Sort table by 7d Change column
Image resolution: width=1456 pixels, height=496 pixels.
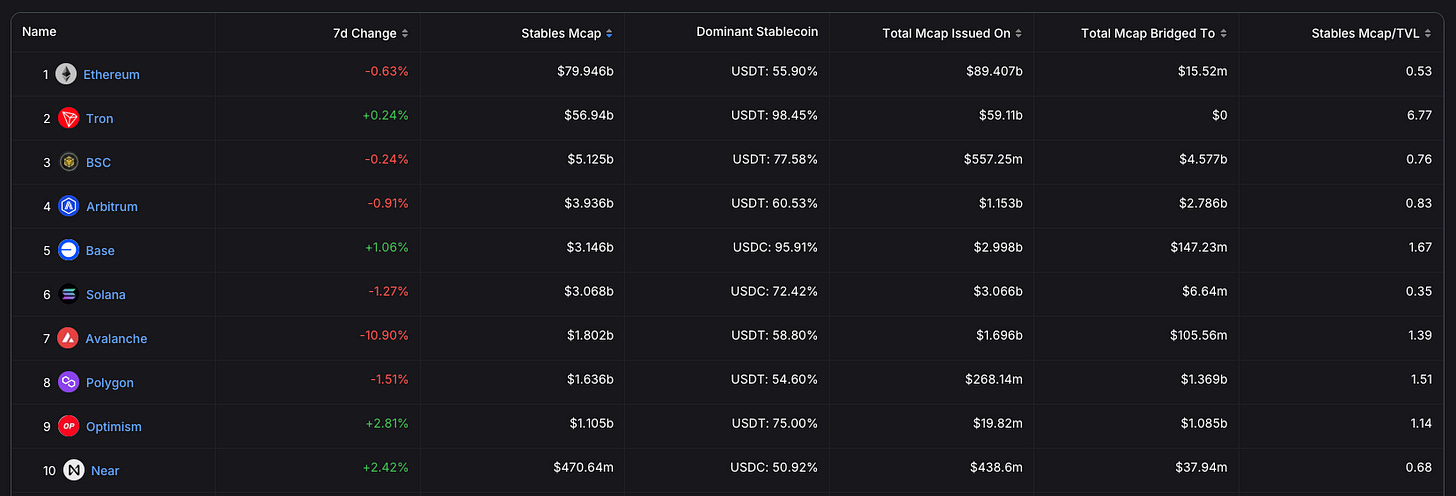(370, 33)
